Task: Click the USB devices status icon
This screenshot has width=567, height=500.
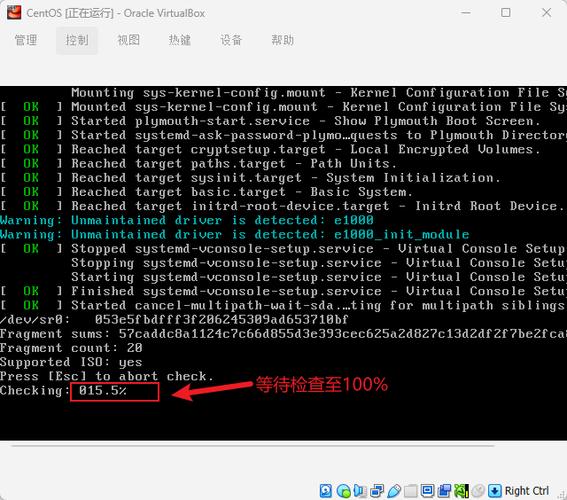Action: (394, 491)
